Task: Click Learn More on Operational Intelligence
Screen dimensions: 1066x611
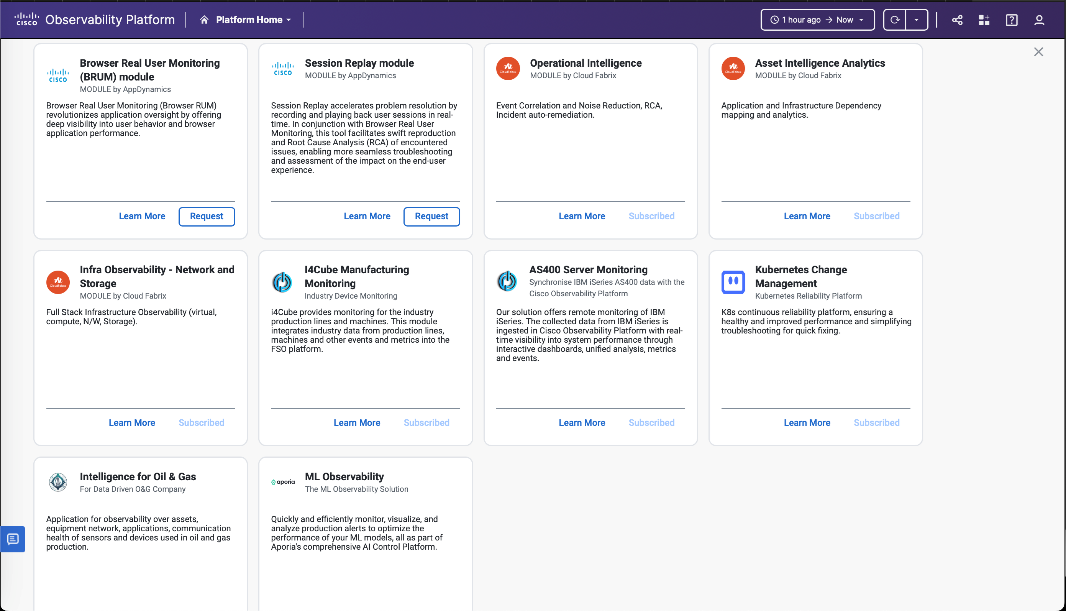Action: click(582, 216)
